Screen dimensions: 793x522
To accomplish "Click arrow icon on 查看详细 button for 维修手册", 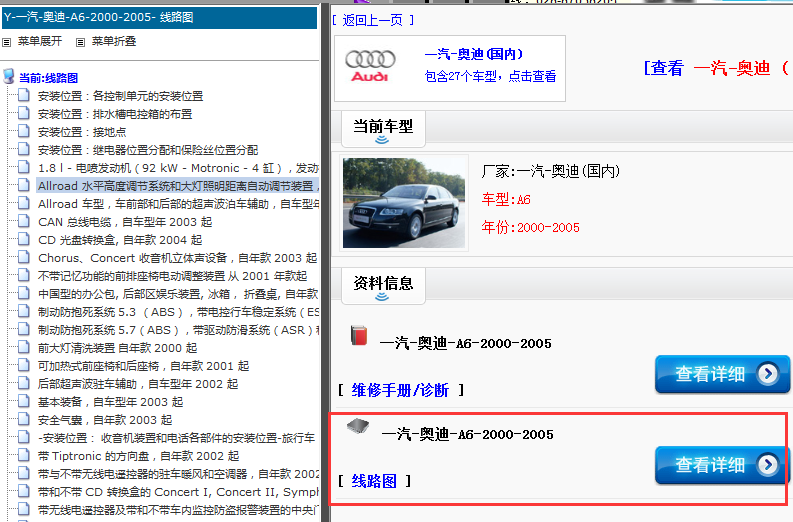I will (767, 374).
